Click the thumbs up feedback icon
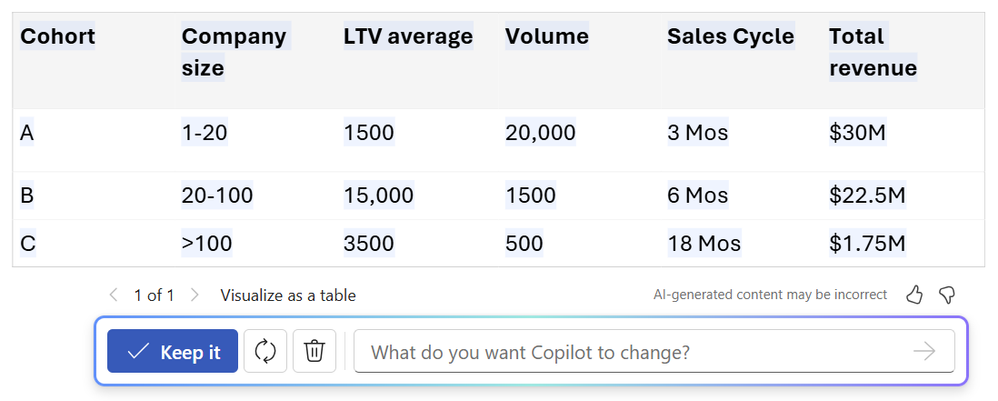Viewport: 998px width, 401px height. (x=914, y=295)
